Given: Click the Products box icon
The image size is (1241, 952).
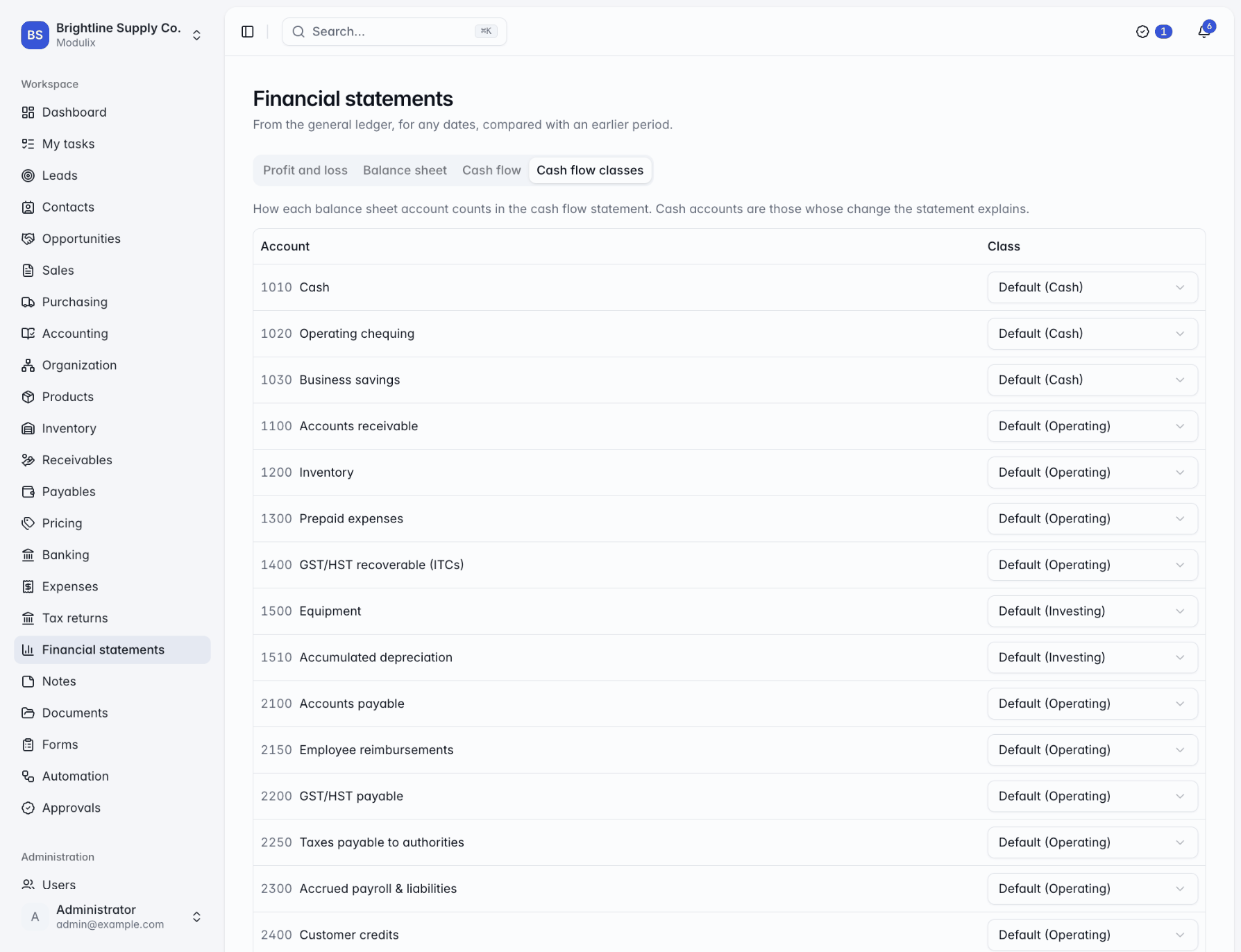Looking at the screenshot, I should 28,397.
